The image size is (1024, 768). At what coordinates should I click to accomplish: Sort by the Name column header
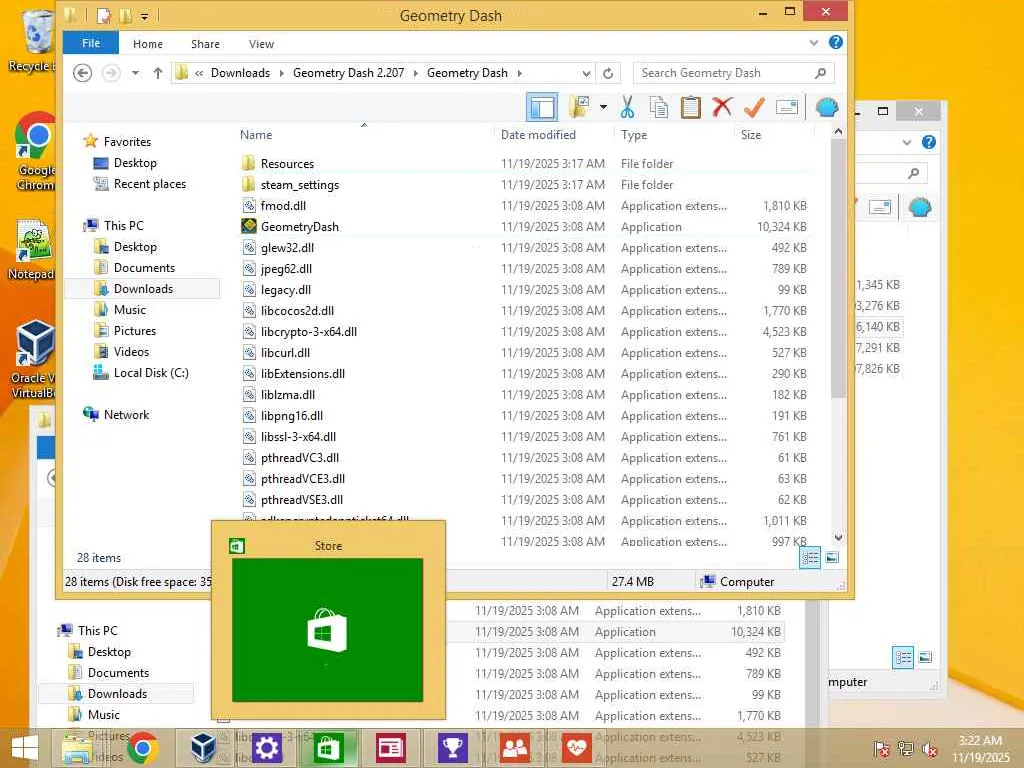coord(256,135)
